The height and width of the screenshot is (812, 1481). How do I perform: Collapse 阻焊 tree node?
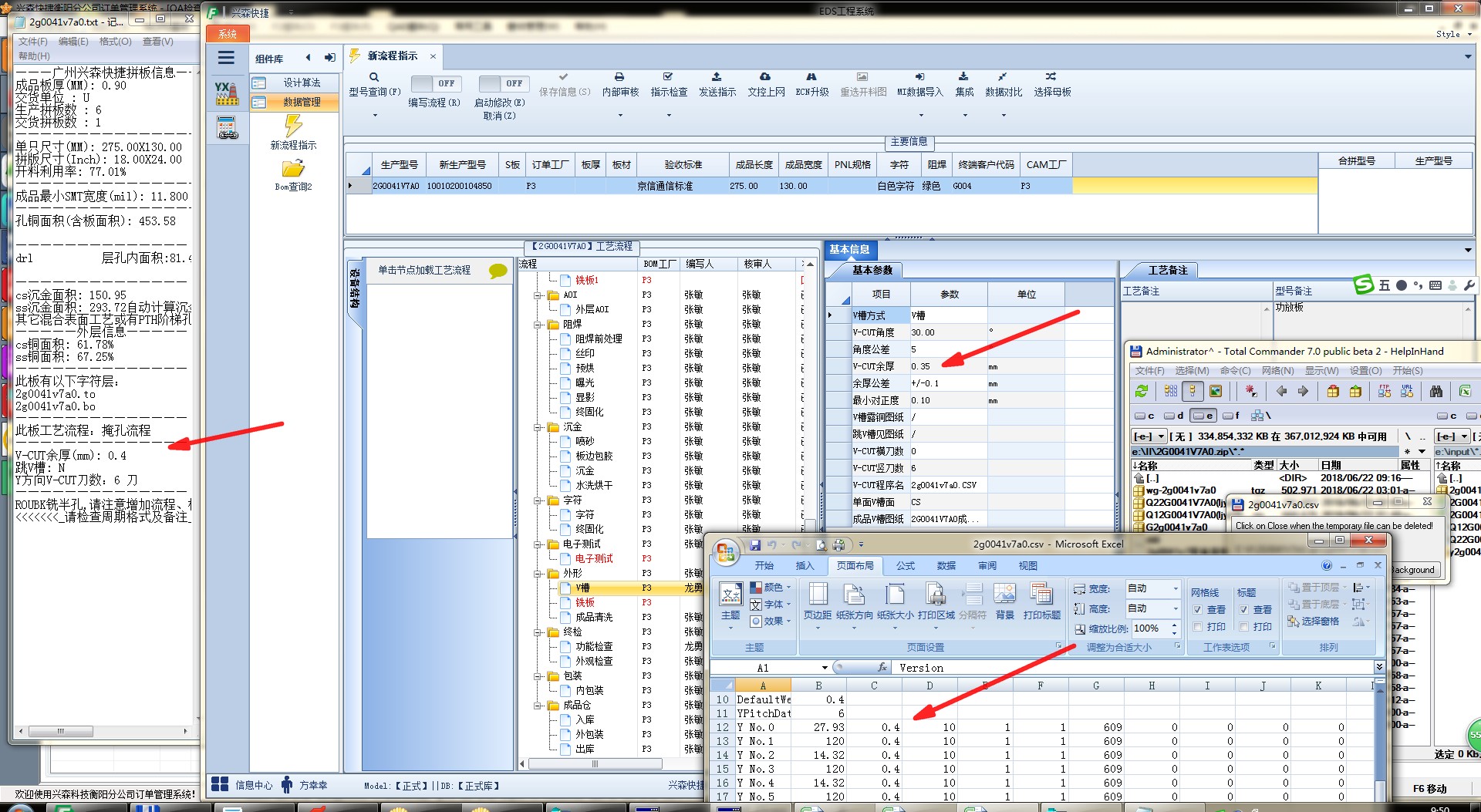tap(538, 325)
